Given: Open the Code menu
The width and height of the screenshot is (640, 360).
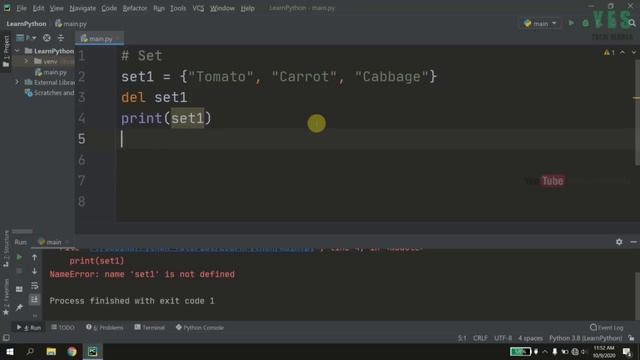Looking at the screenshot, I should tap(109, 8).
